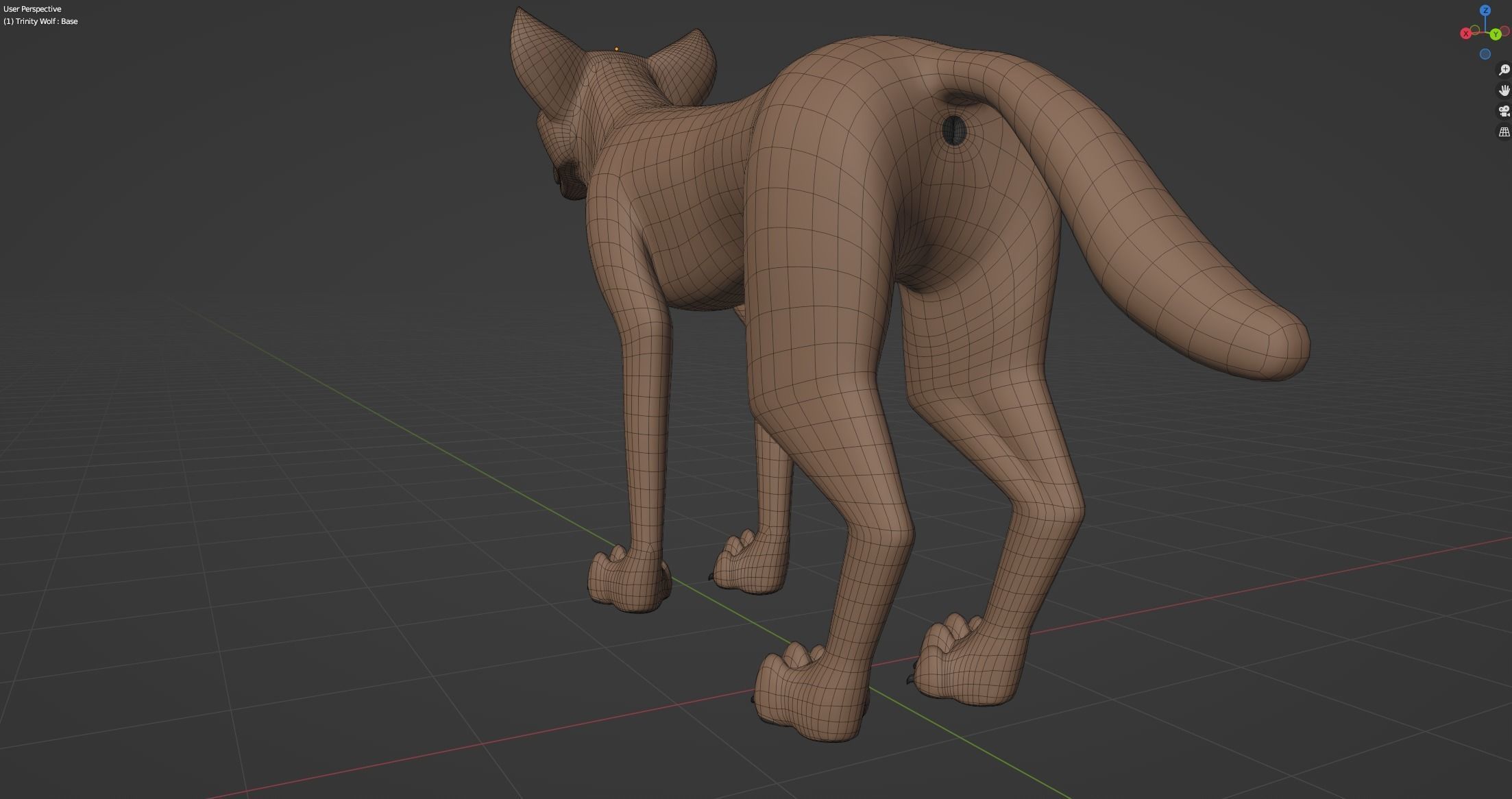1512x799 pixels.
Task: Click the '(1) Trinity Wolf : Base' label
Action: point(40,21)
